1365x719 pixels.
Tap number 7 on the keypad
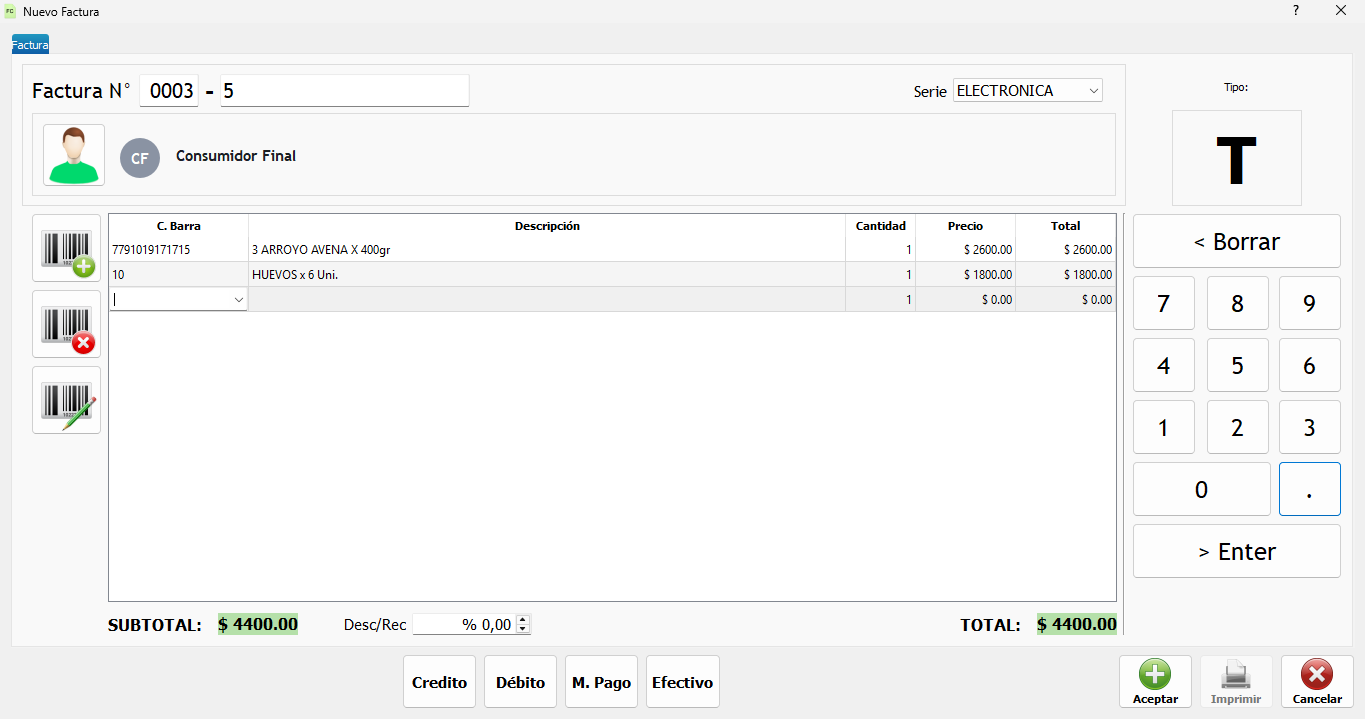[1163, 304]
